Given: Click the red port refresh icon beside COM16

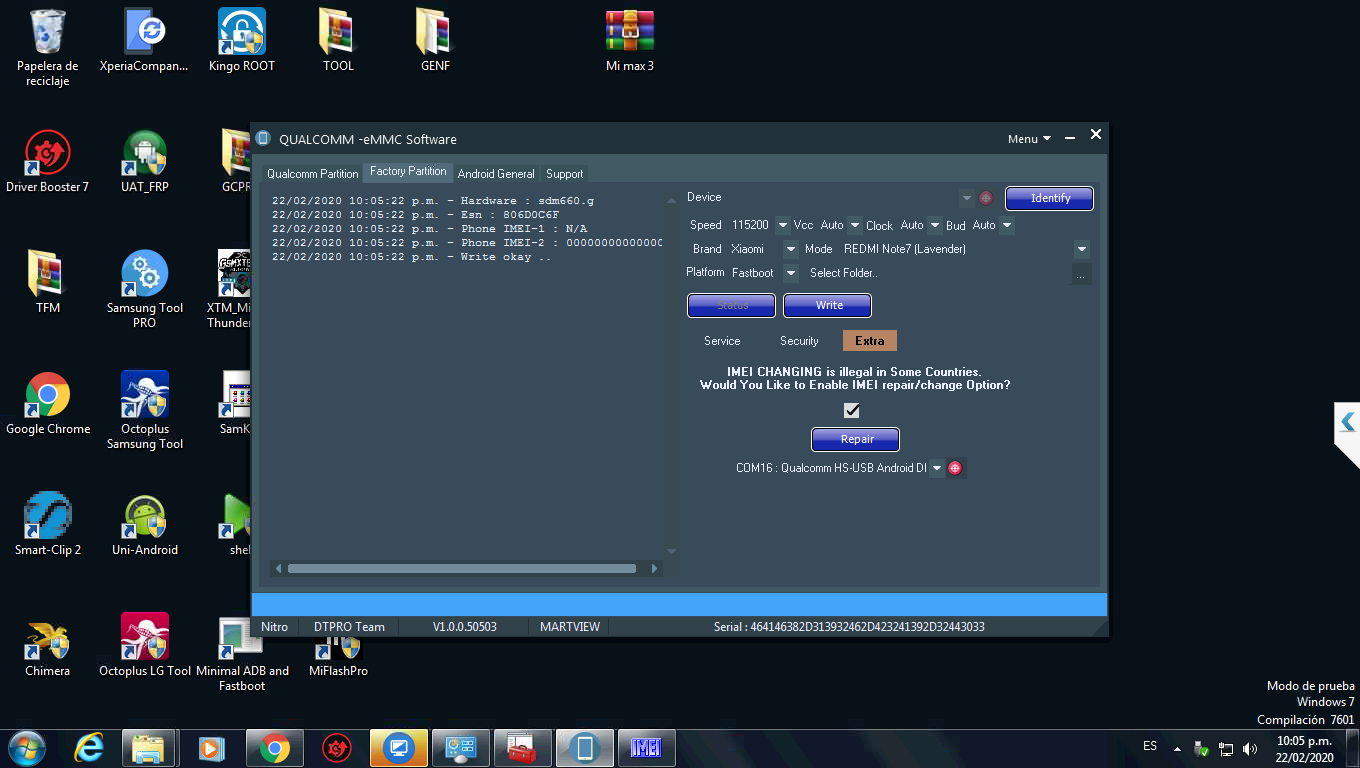Looking at the screenshot, I should [955, 468].
